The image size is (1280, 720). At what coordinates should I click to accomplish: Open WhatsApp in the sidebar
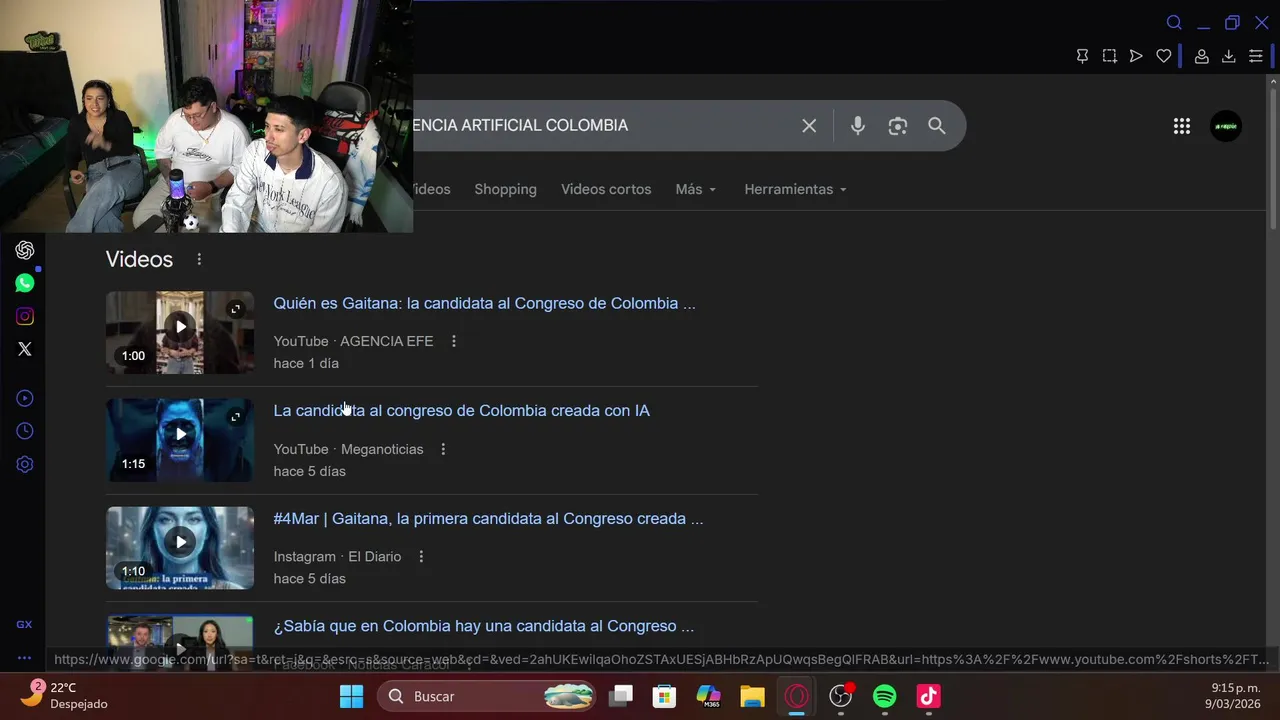[x=25, y=283]
